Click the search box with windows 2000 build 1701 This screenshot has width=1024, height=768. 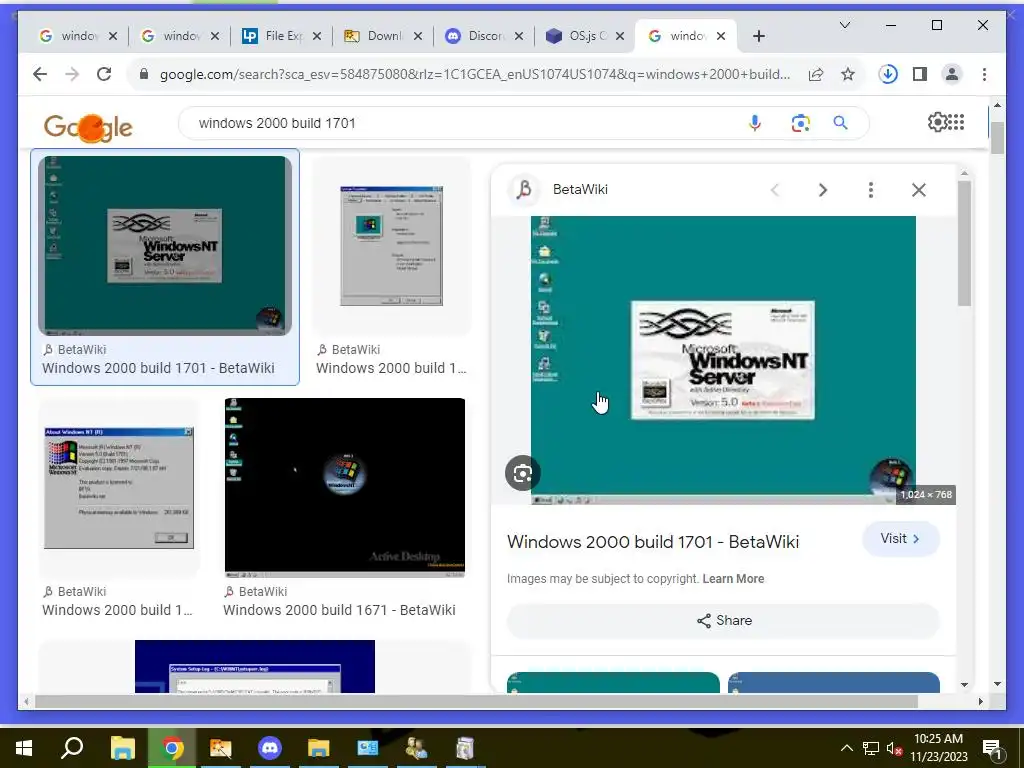457,123
